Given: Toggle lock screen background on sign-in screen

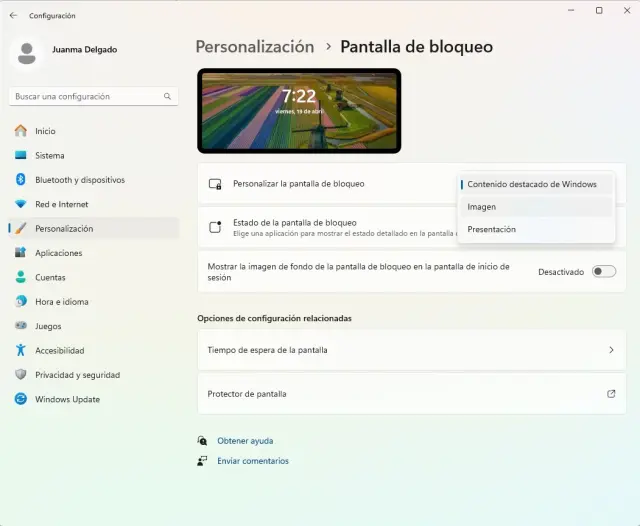Looking at the screenshot, I should pos(603,272).
